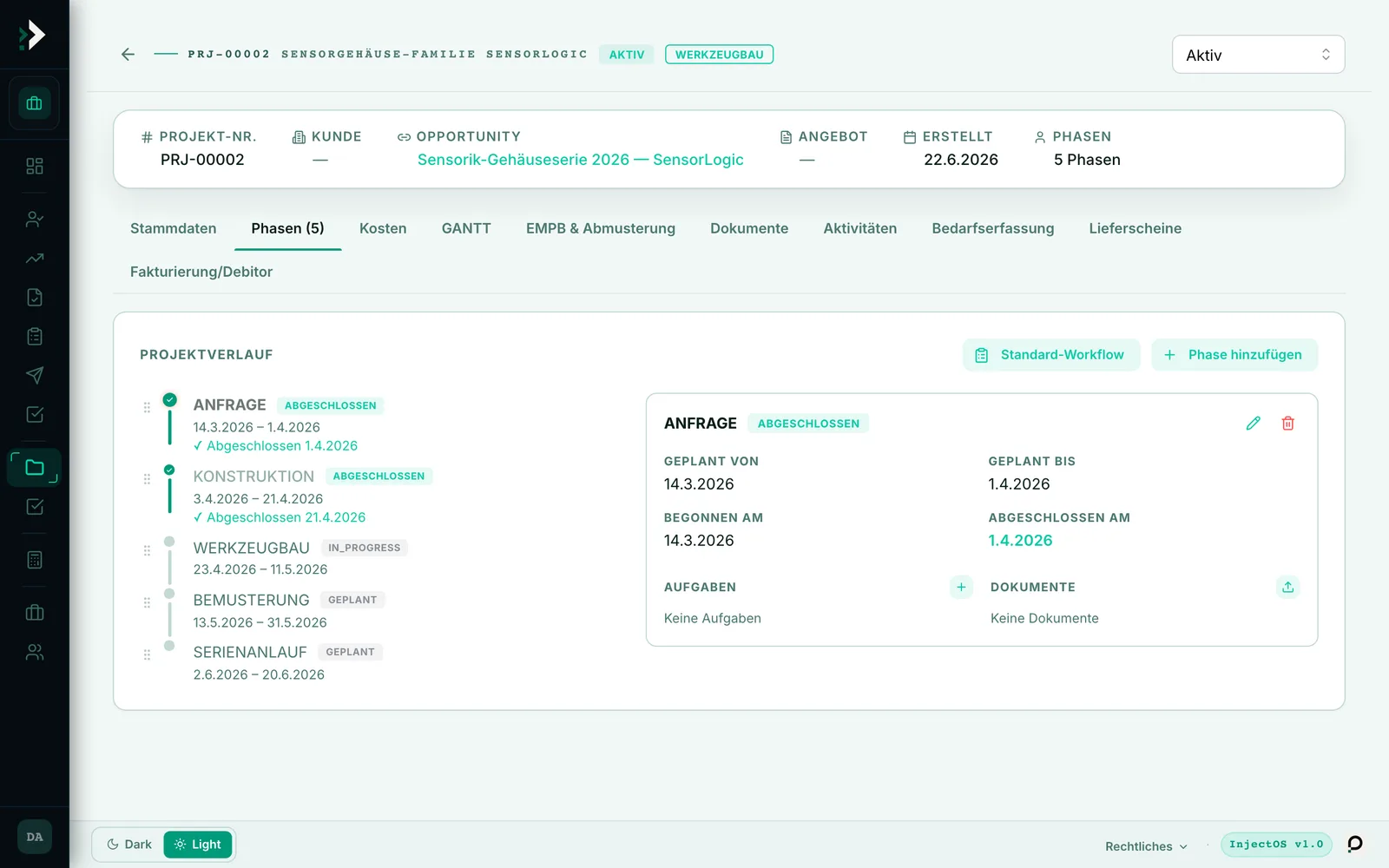Open the highlighted briefcase sidebar module
The height and width of the screenshot is (868, 1389).
pos(35,103)
